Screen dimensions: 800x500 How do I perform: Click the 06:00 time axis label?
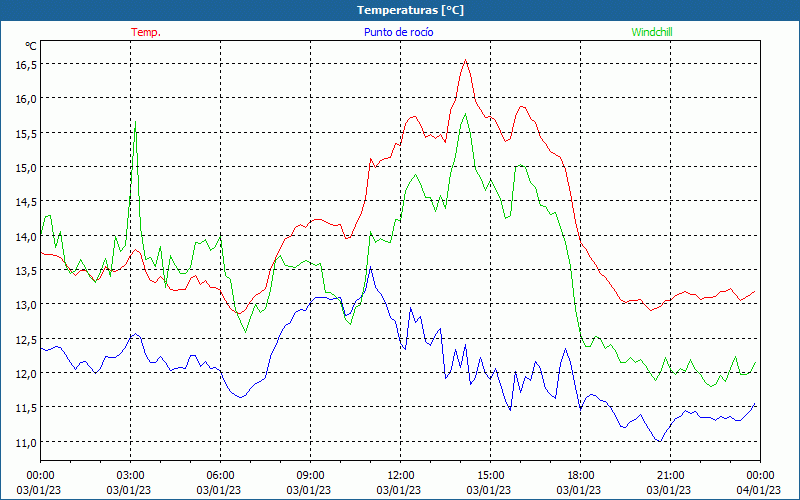[x=220, y=475]
